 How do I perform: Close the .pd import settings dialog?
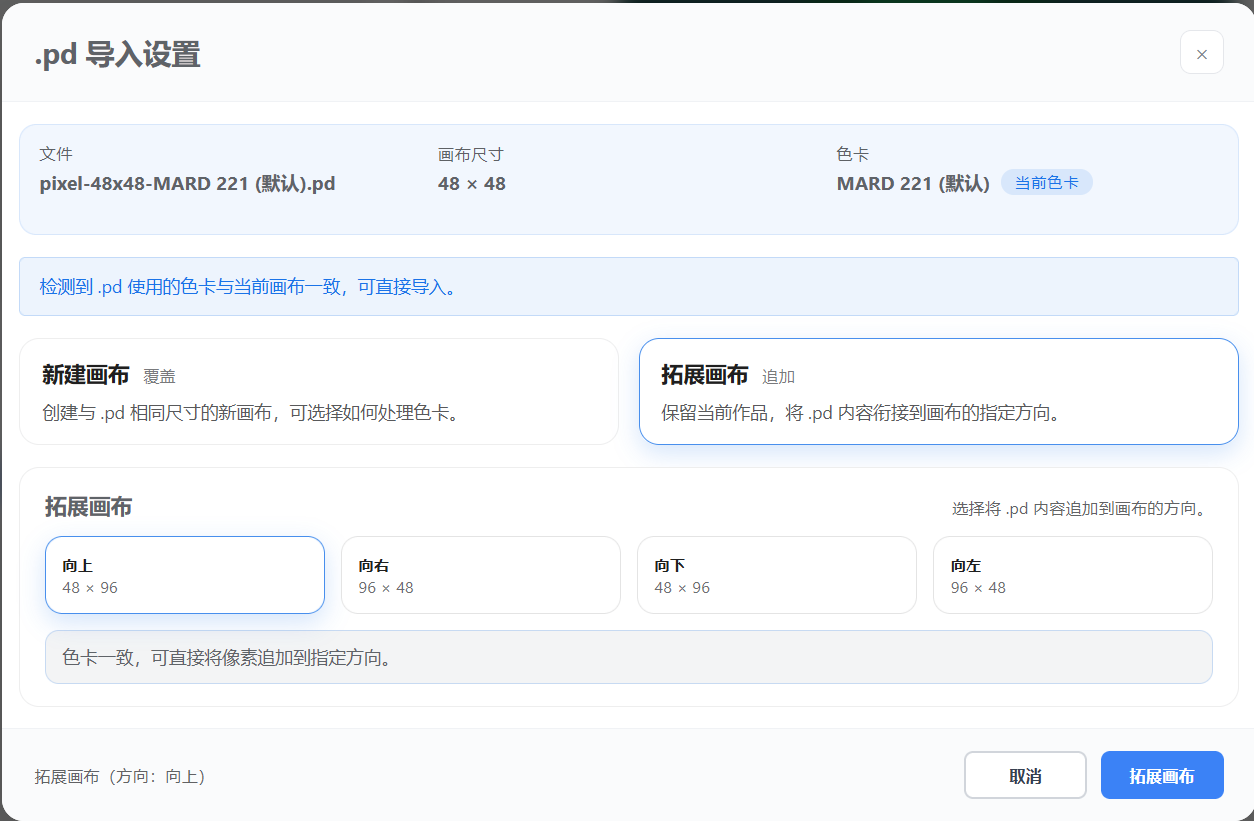[1201, 53]
